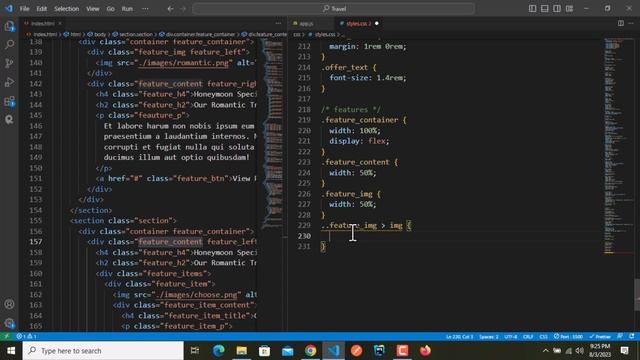Click the Port: 5500 Live Server item
This screenshot has width=640, height=360.
click(x=568, y=337)
